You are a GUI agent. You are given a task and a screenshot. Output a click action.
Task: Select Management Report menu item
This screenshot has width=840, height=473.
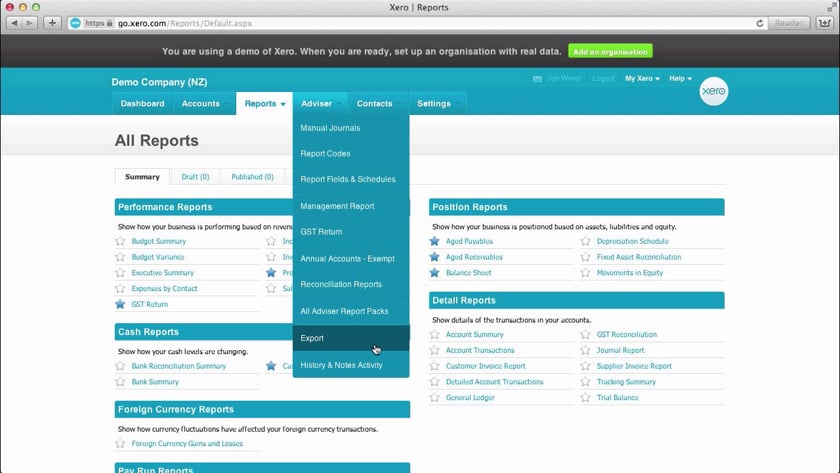351,206
